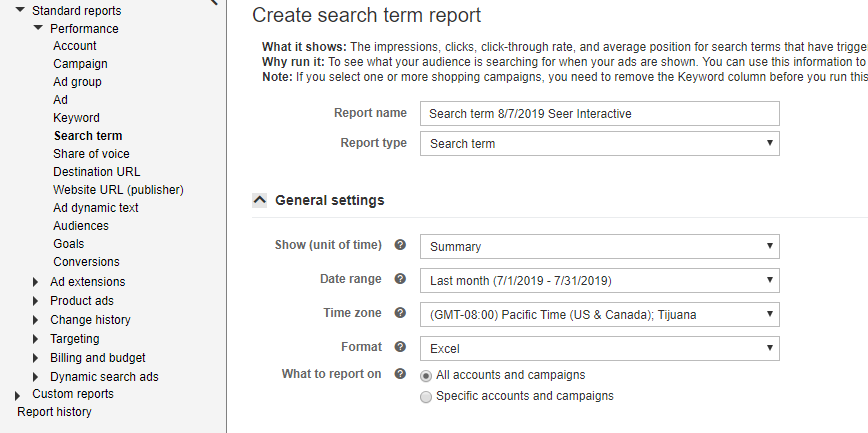
Task: Open help for Show (unit of time)
Action: pyautogui.click(x=400, y=245)
